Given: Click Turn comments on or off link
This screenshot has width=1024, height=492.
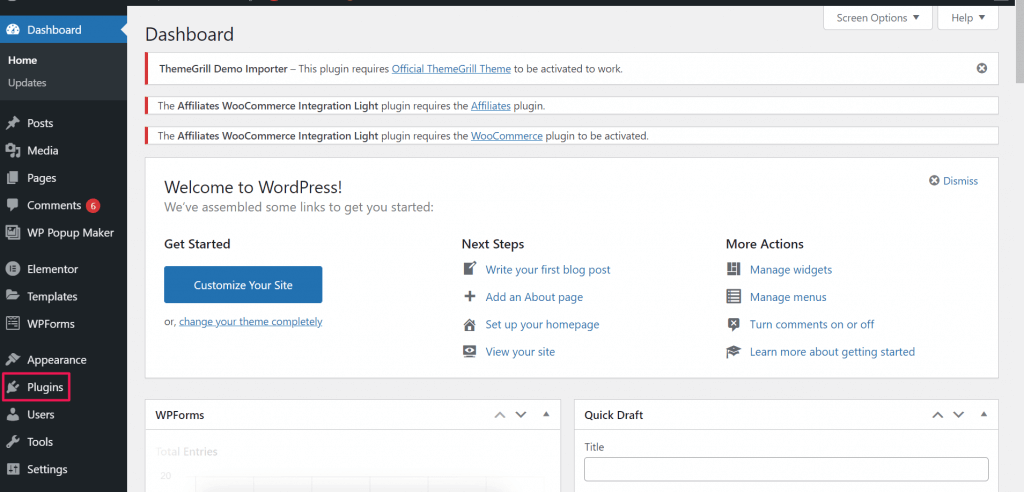Looking at the screenshot, I should (x=812, y=324).
